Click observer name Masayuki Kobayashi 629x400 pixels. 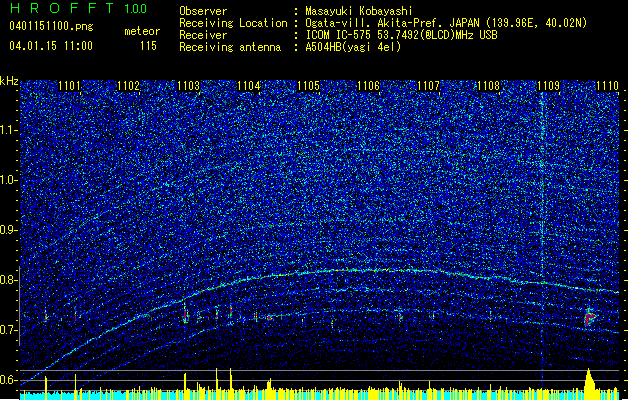[x=359, y=11]
